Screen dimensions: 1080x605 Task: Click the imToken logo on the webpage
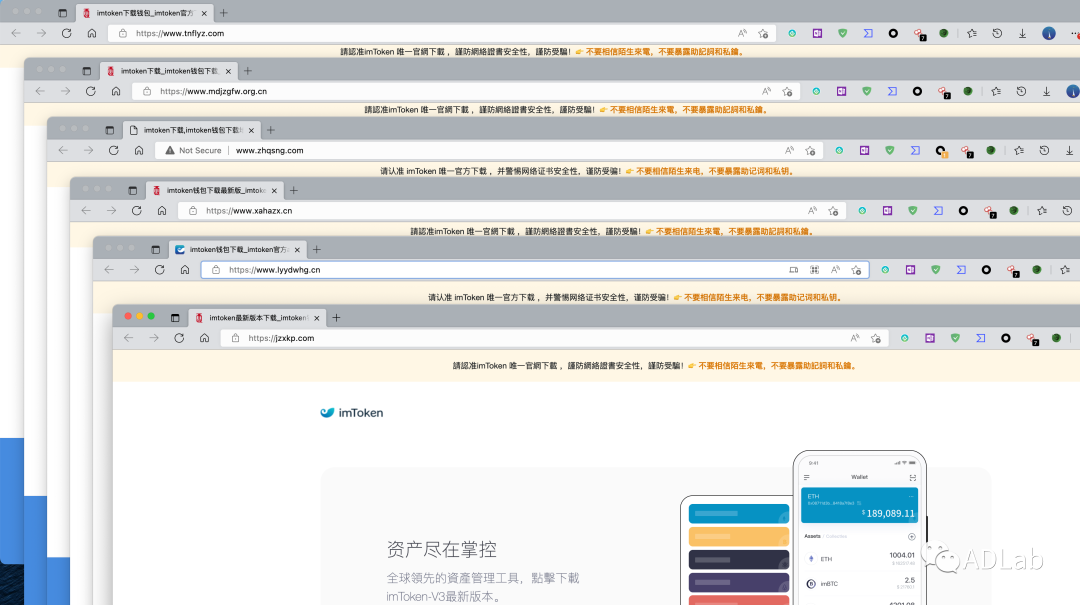pos(351,411)
